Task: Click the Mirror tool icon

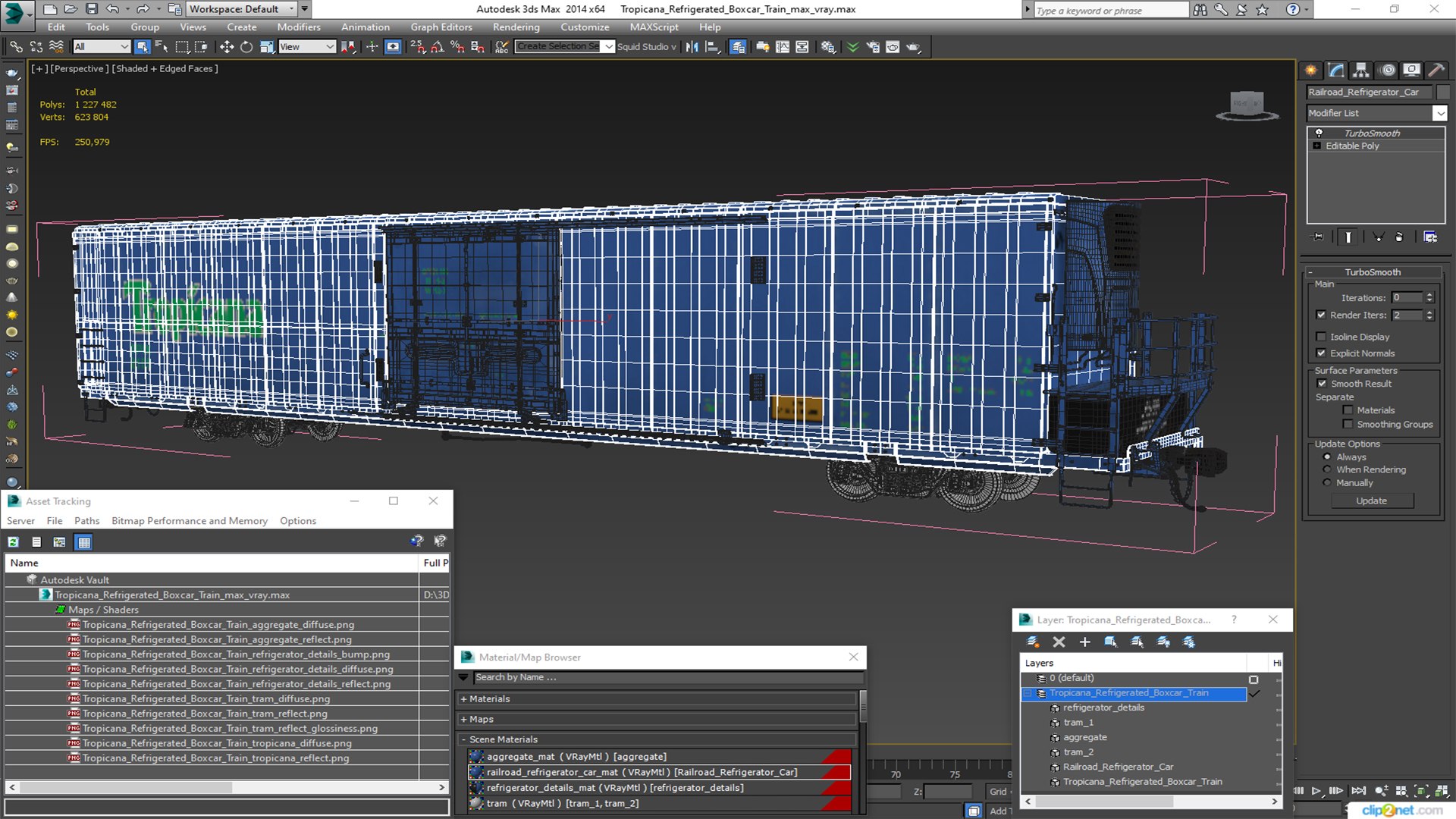Action: click(x=692, y=47)
